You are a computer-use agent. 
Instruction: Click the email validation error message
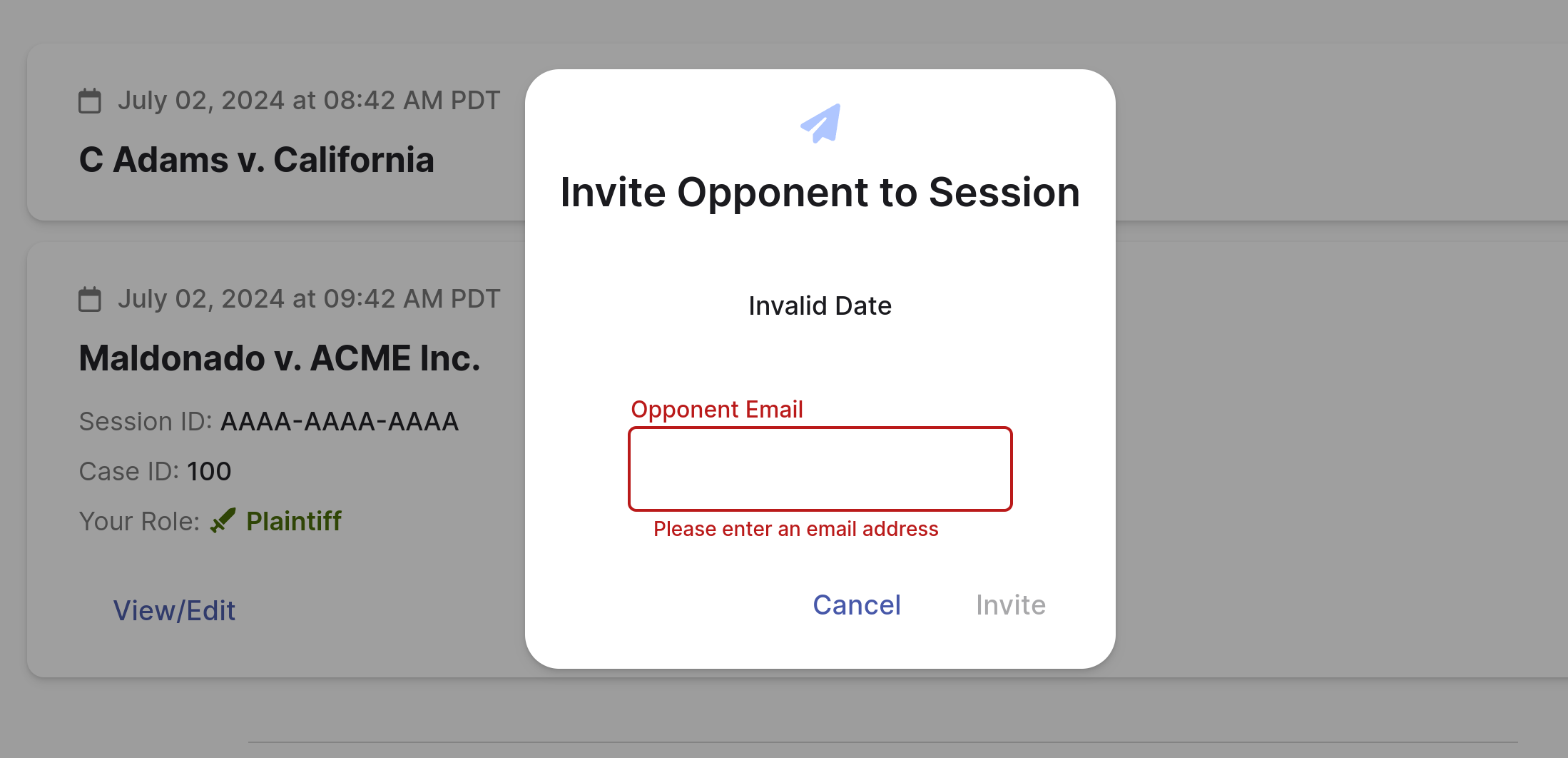(x=795, y=529)
